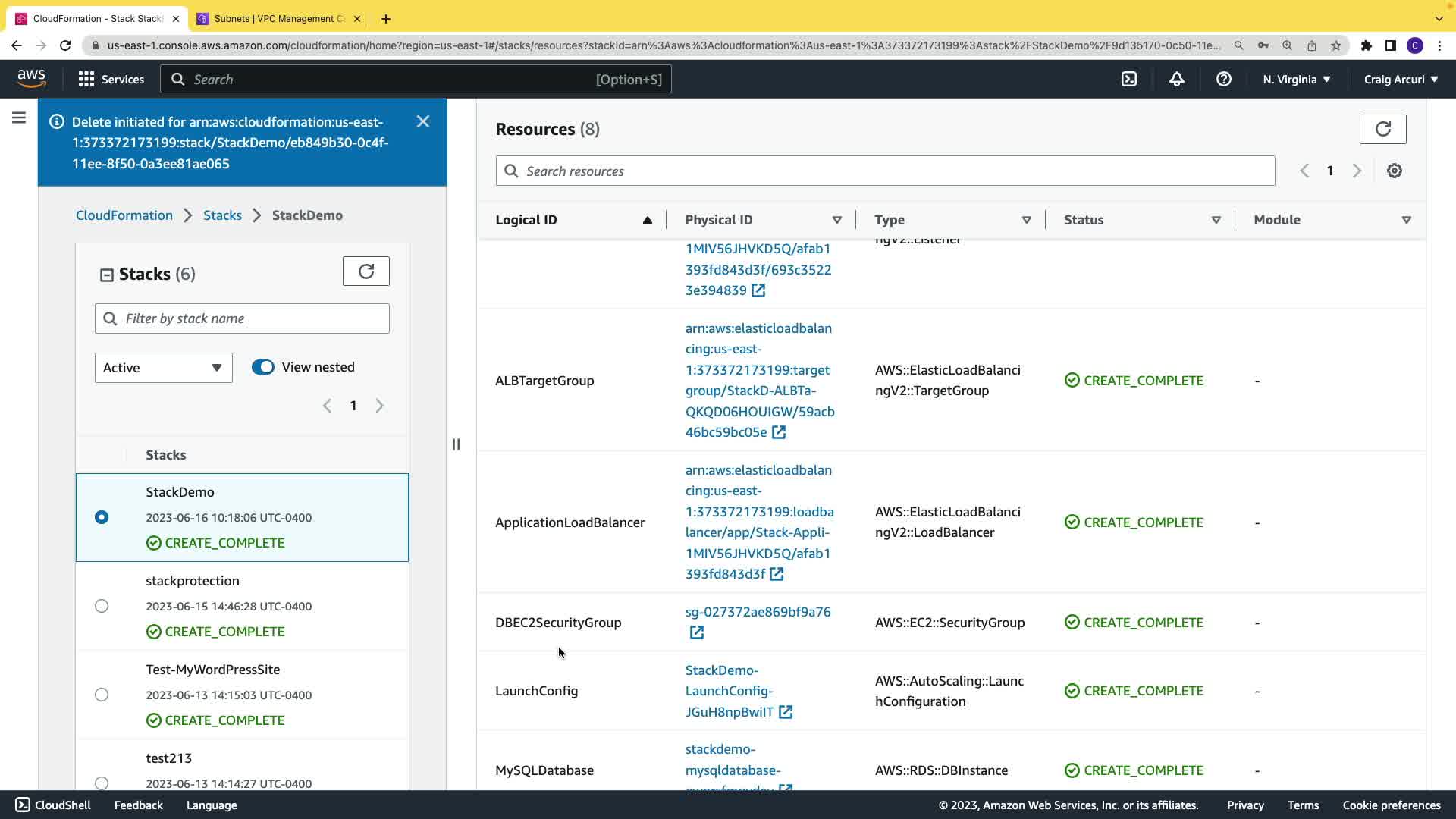1456x819 pixels.
Task: Open the help question mark menu
Action: [1223, 79]
